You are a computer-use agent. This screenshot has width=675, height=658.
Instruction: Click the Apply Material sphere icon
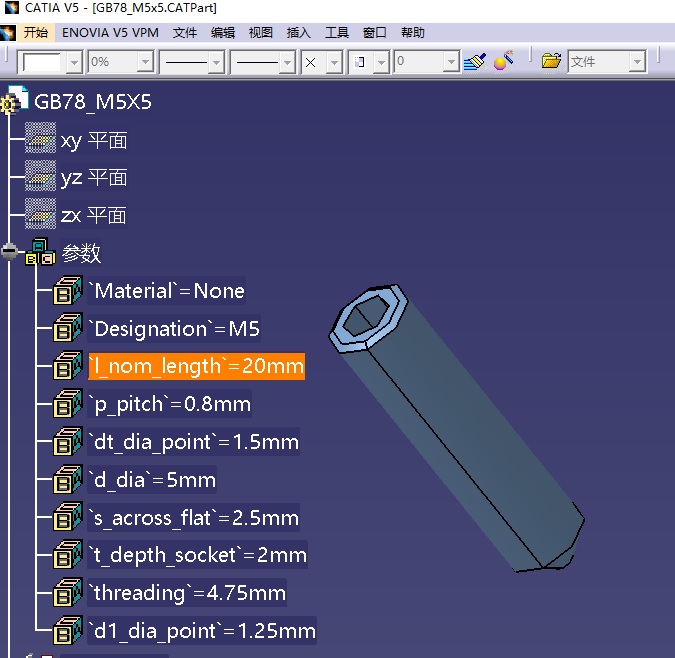[503, 61]
